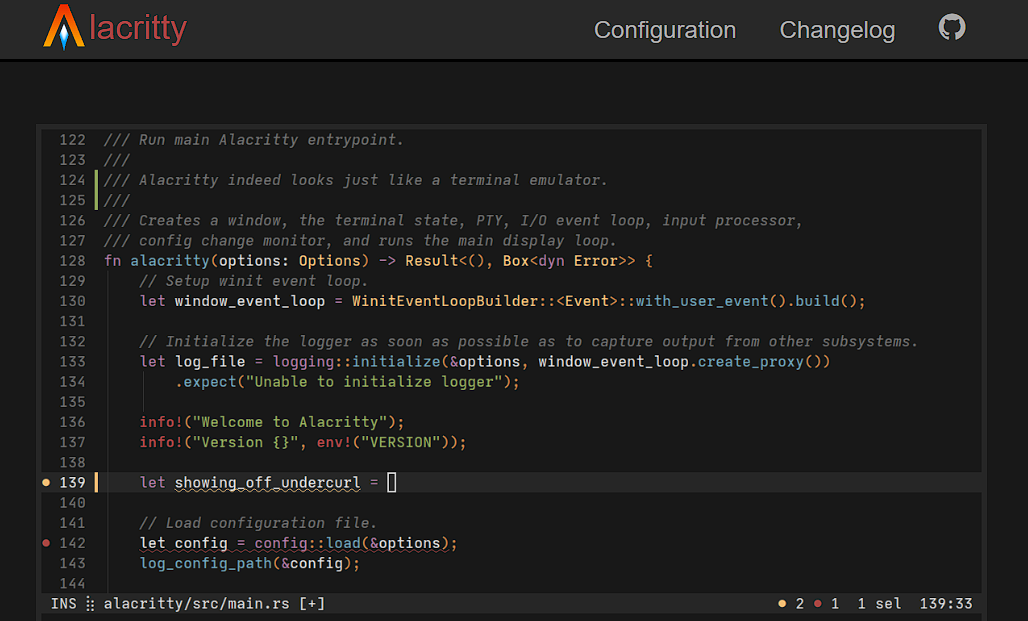Viewport: 1028px width, 621px height.
Task: Open the GitHub repository icon
Action: click(952, 28)
